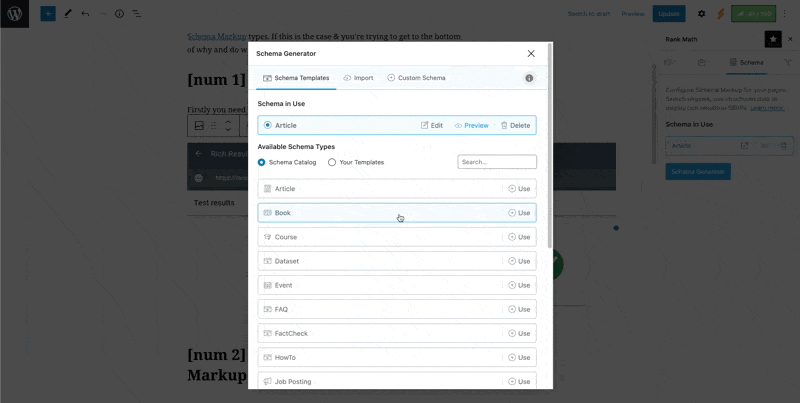Click Use for the Event schema type
Image resolution: width=800 pixels, height=403 pixels.
click(519, 285)
